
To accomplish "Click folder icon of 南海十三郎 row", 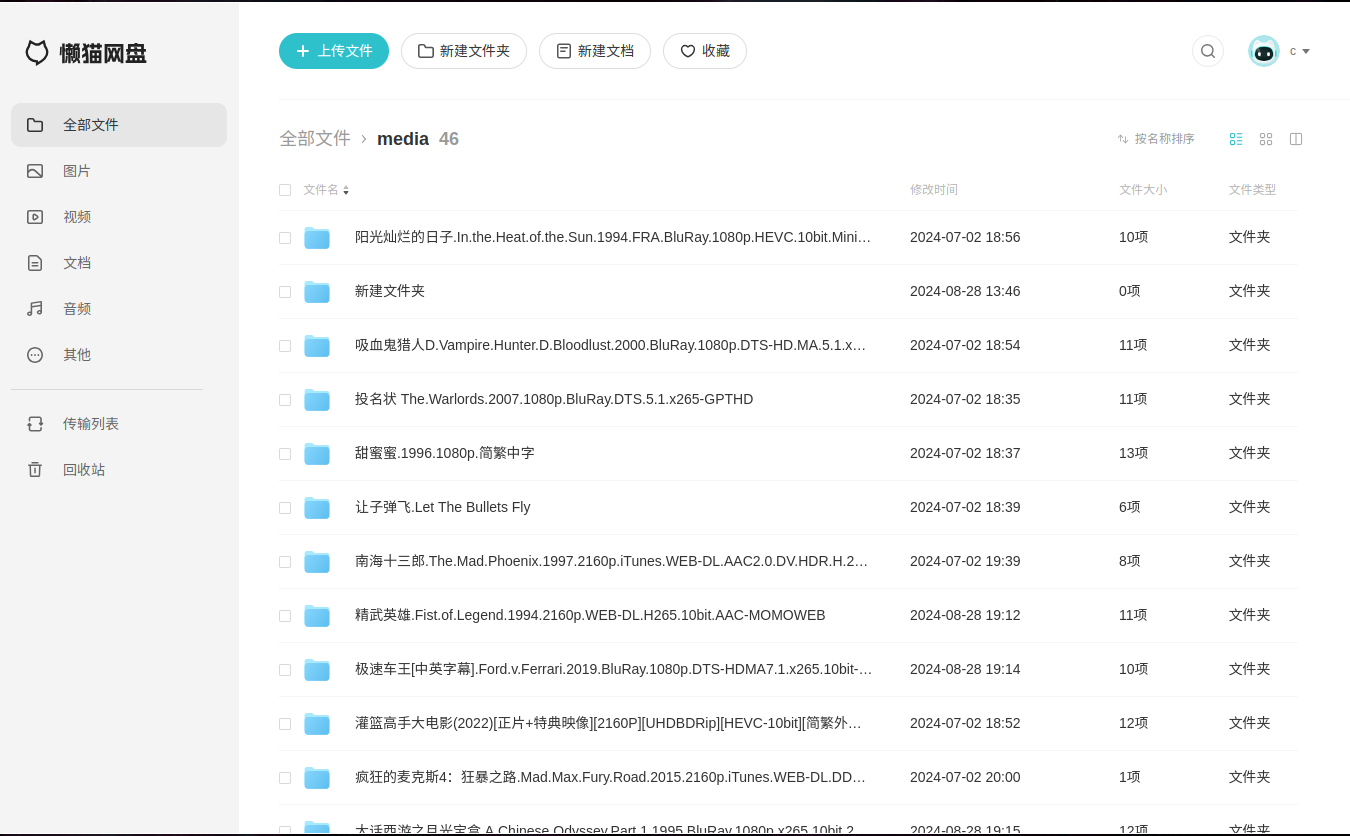I will tap(317, 562).
